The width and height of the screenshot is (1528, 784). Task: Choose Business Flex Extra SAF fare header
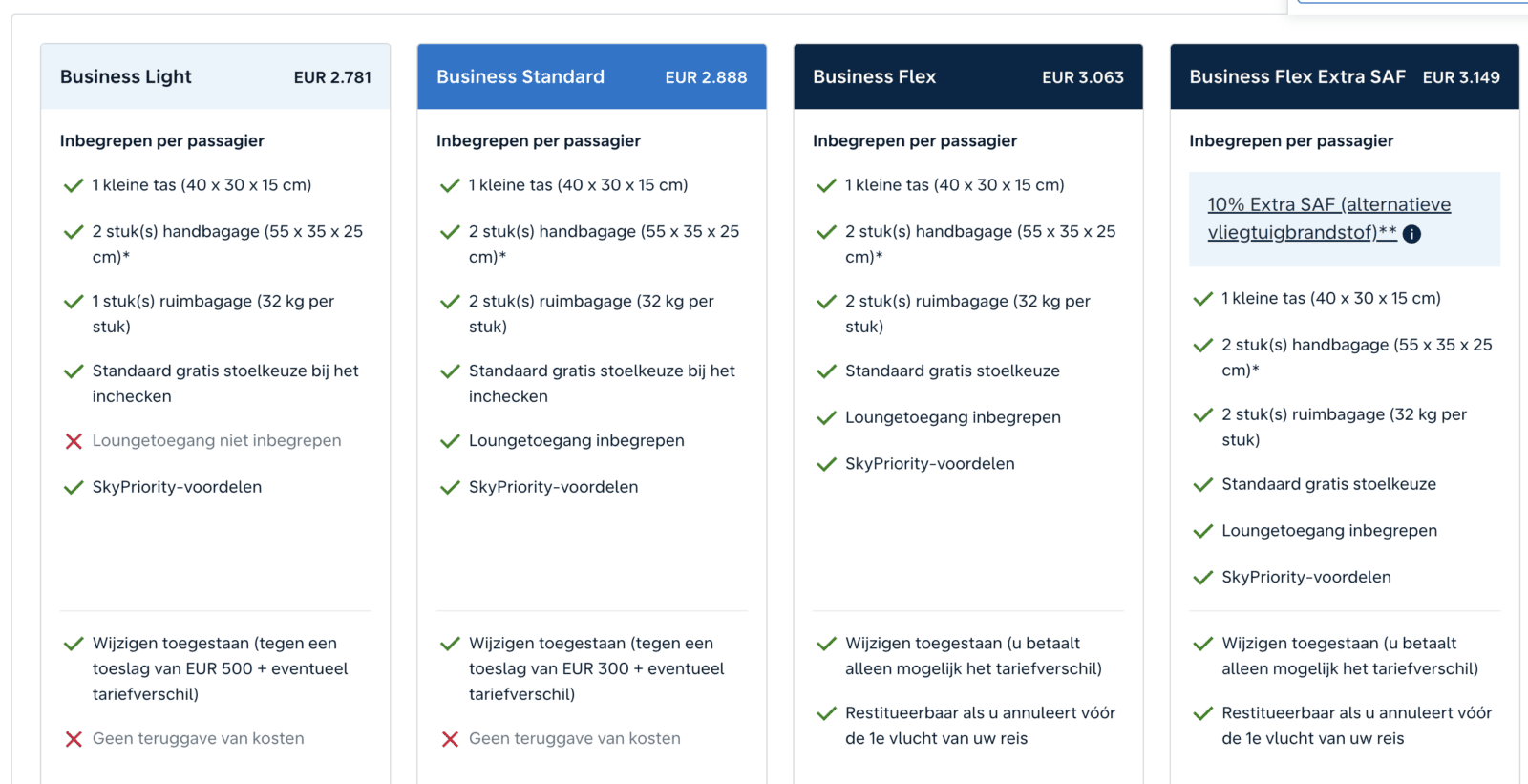click(1345, 76)
